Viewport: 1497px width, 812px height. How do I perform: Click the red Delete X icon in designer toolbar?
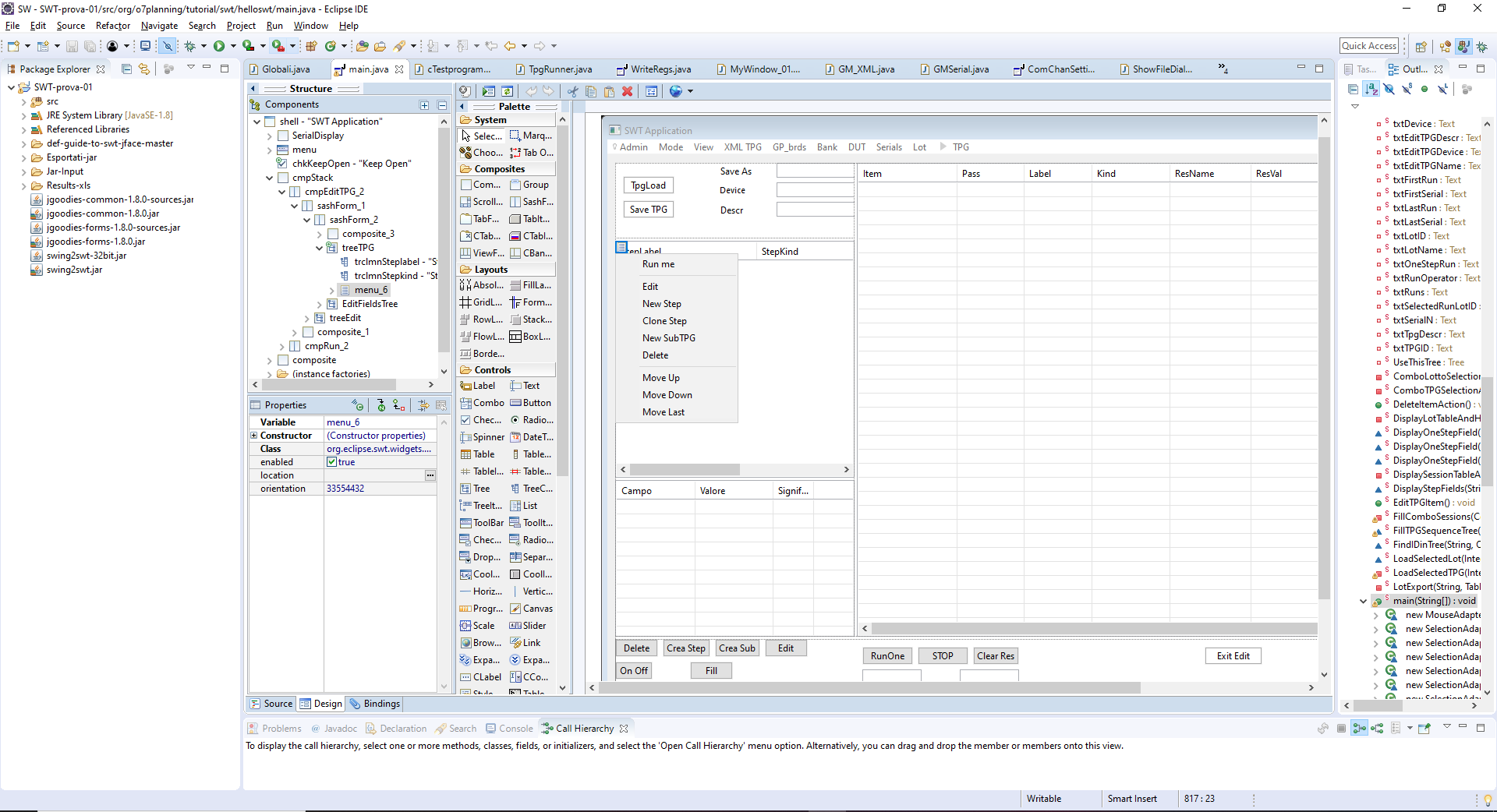(x=627, y=91)
